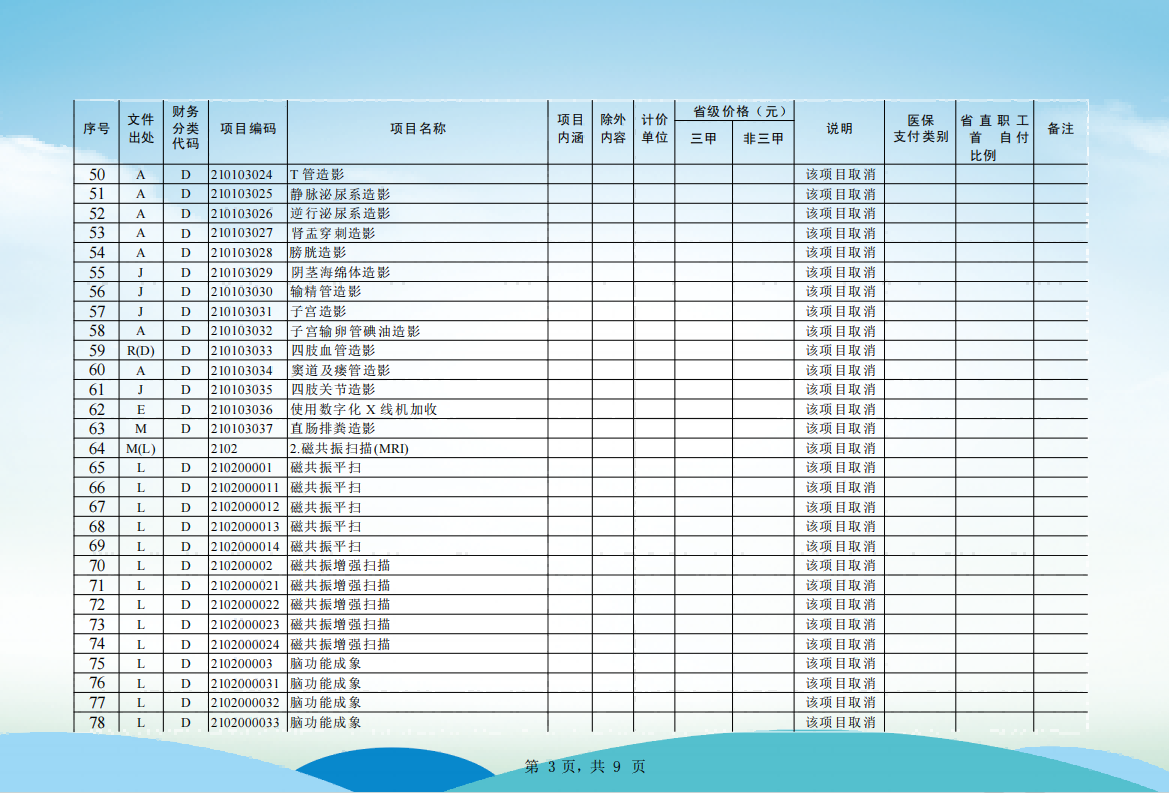Click the 非三甲 sub-header
Screen dimensions: 1169x793
pyautogui.click(x=763, y=139)
